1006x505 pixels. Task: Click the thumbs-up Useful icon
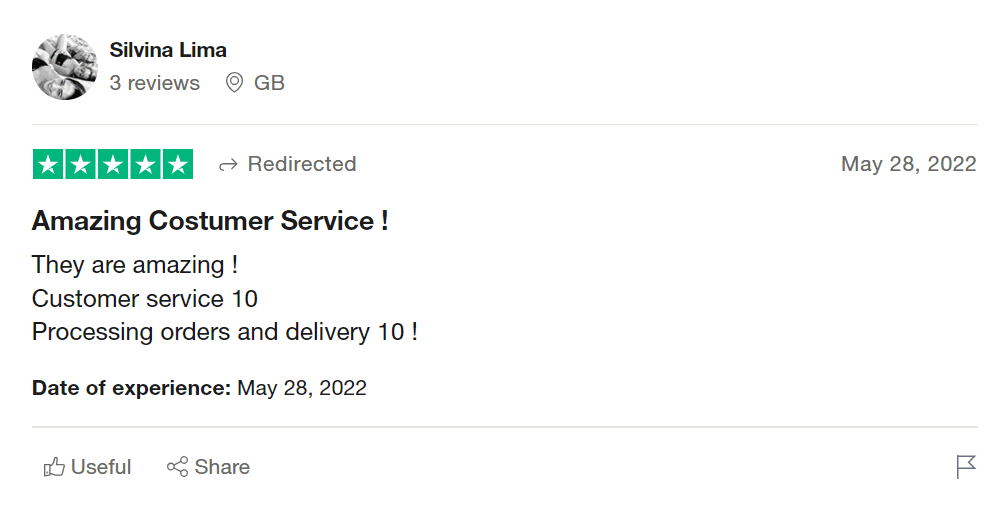54,467
